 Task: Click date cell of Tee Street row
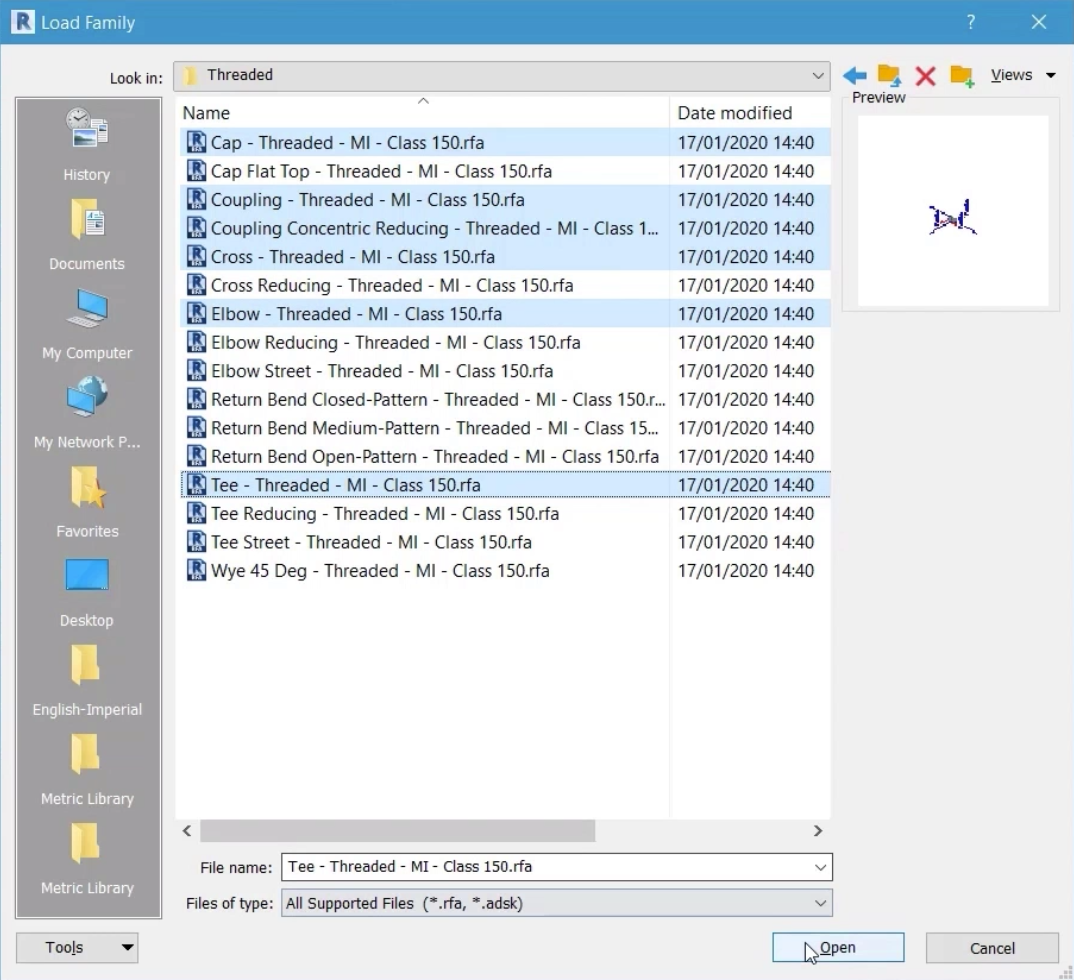click(746, 542)
